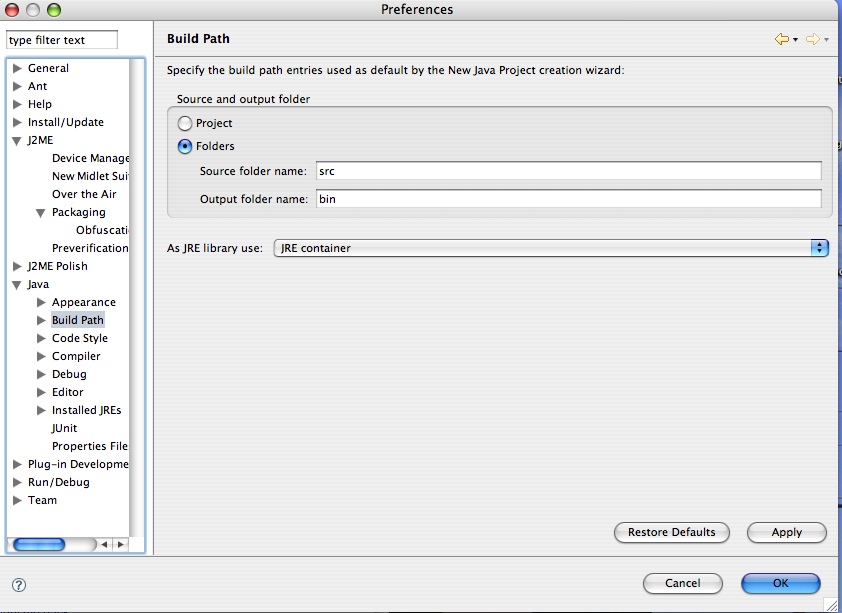Click the yellow back navigation arrow
This screenshot has height=613, width=842.
(781, 39)
